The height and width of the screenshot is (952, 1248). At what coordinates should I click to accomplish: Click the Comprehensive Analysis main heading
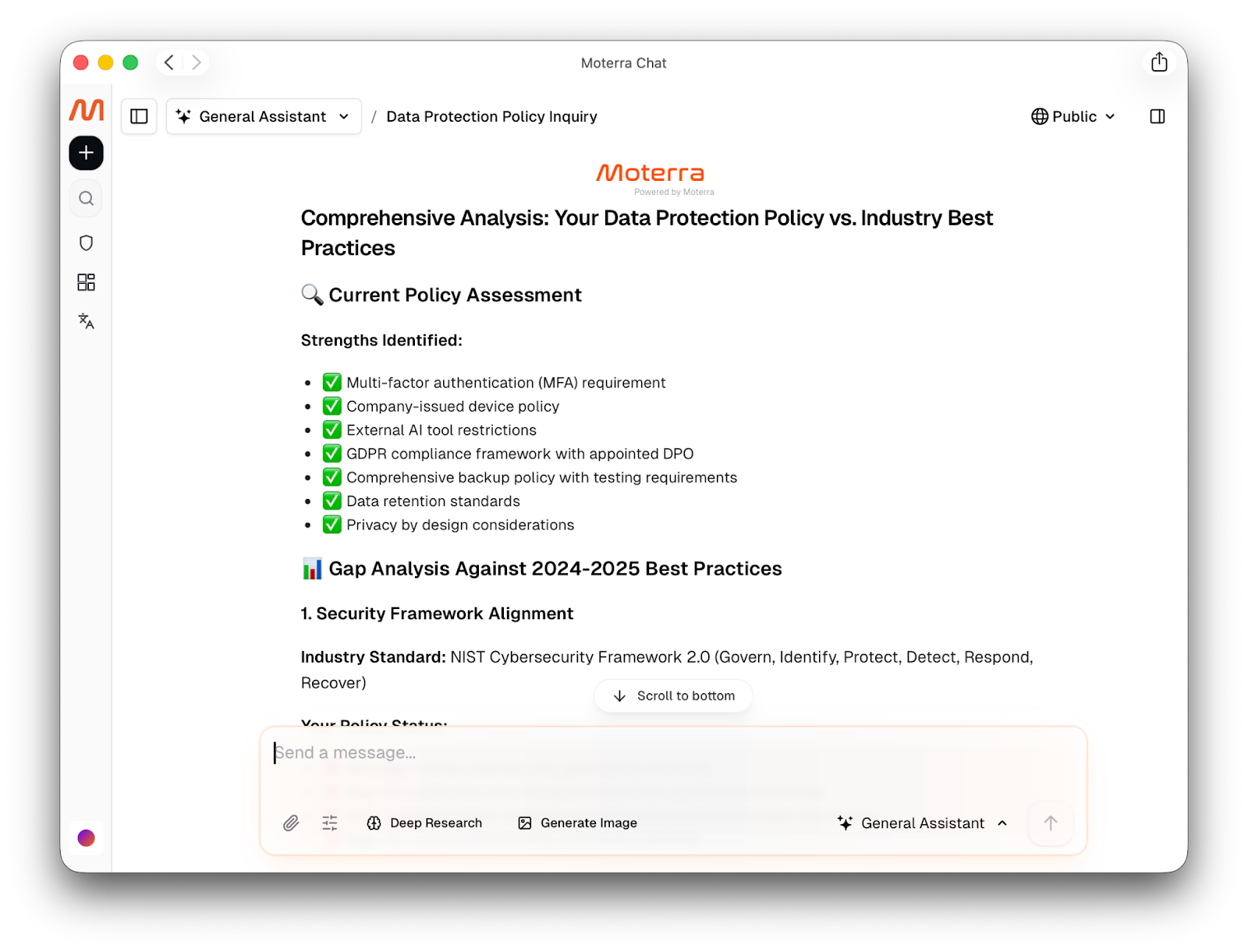pos(647,232)
